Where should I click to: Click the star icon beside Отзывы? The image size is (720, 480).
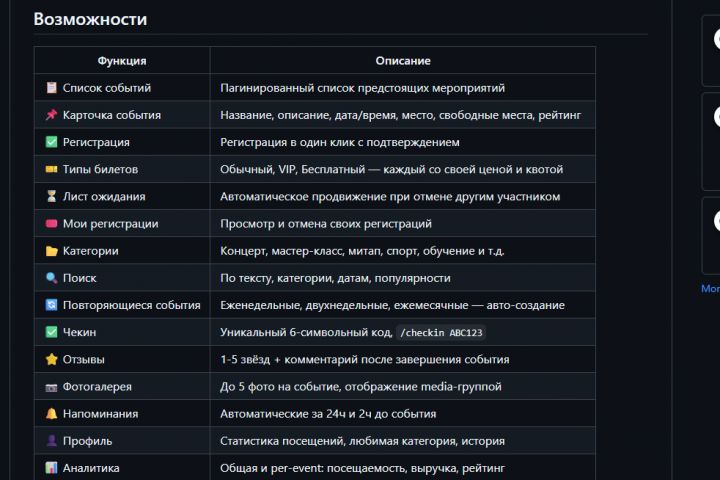[51, 359]
